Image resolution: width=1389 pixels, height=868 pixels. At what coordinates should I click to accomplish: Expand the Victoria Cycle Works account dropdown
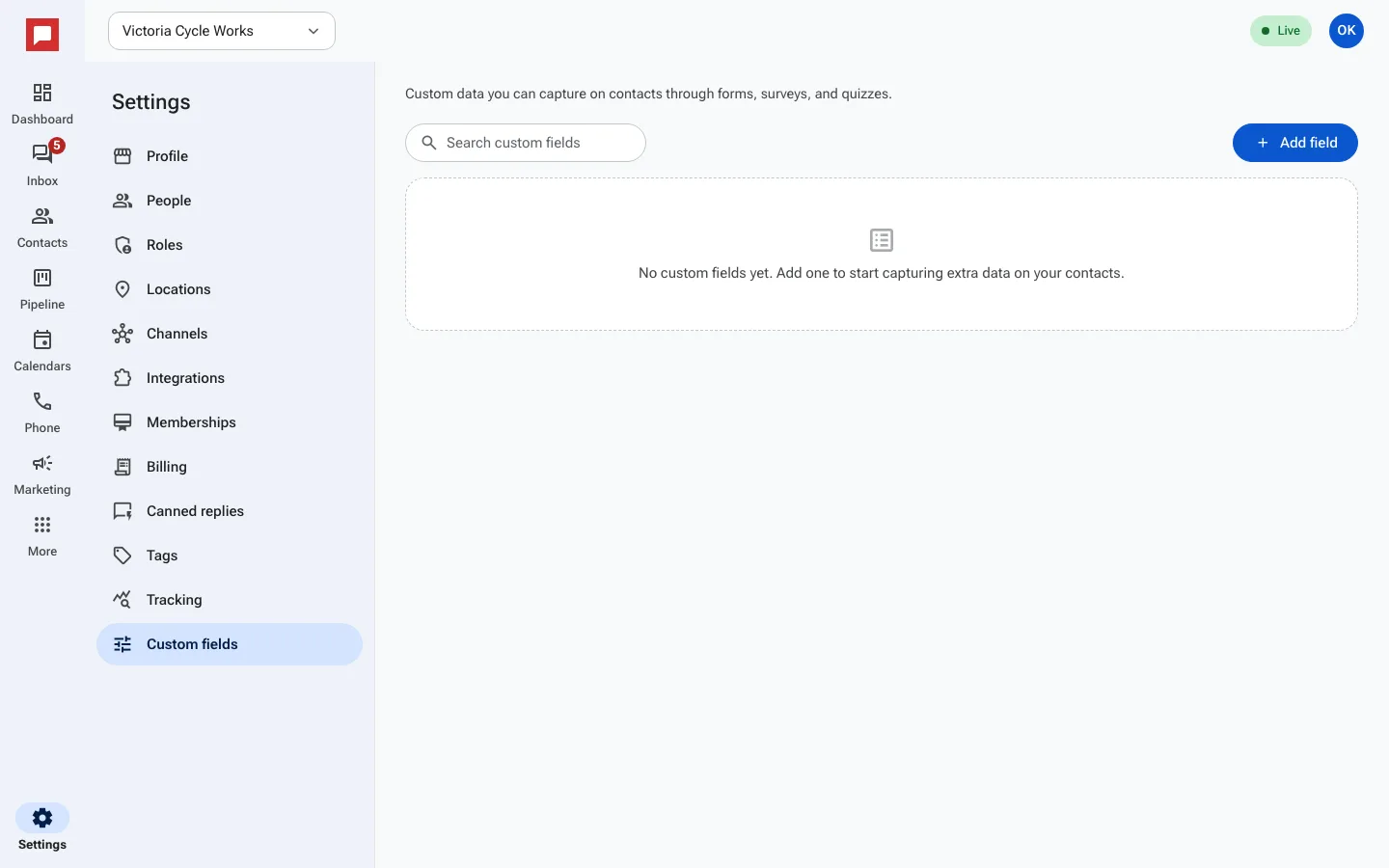pos(222,31)
